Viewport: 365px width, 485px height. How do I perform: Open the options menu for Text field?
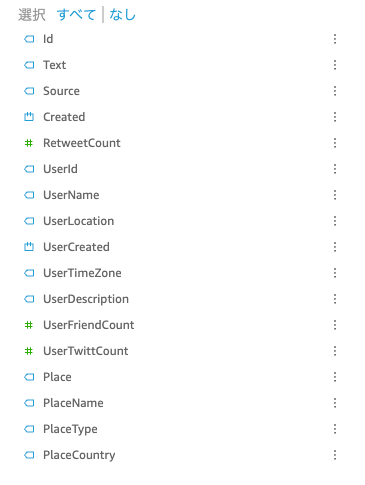point(335,65)
